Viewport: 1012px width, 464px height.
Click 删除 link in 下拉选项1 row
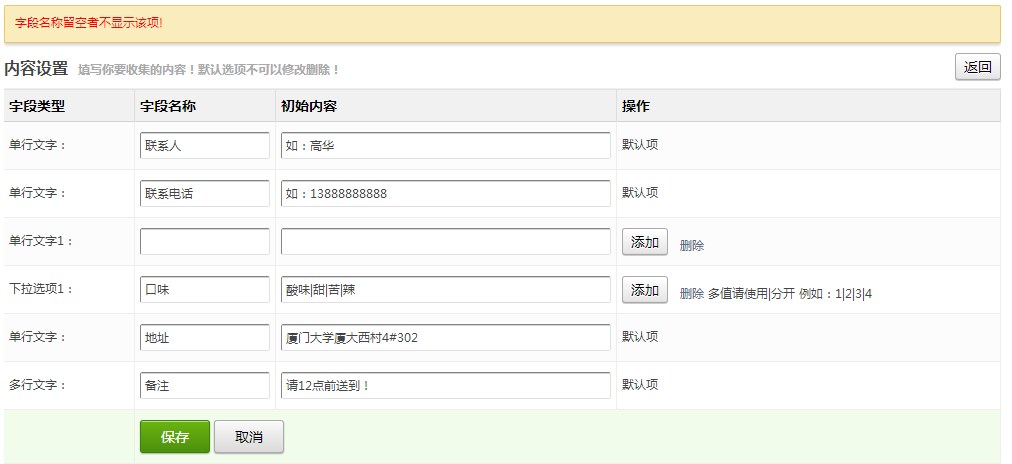[x=692, y=293]
